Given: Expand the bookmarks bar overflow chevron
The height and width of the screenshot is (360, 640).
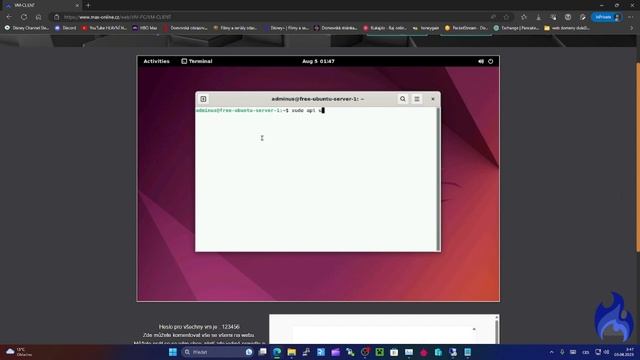Looking at the screenshot, I should tap(631, 28).
